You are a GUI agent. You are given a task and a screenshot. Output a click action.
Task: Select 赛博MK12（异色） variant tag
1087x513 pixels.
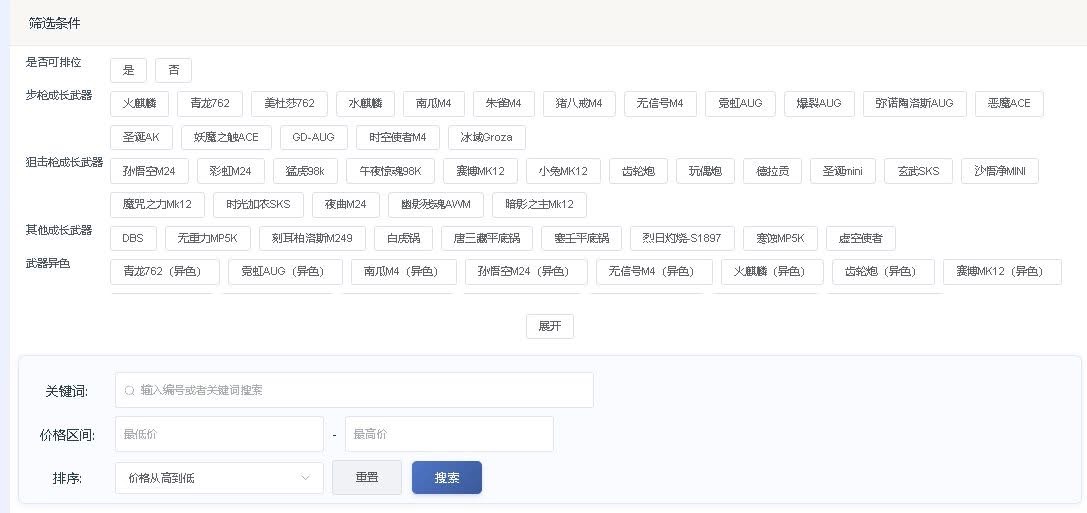tap(1002, 272)
